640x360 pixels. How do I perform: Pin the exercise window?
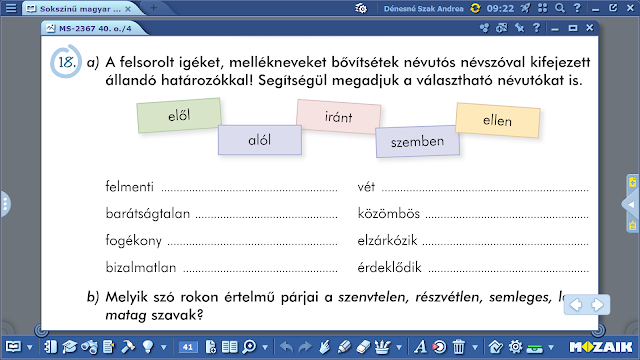520,28
